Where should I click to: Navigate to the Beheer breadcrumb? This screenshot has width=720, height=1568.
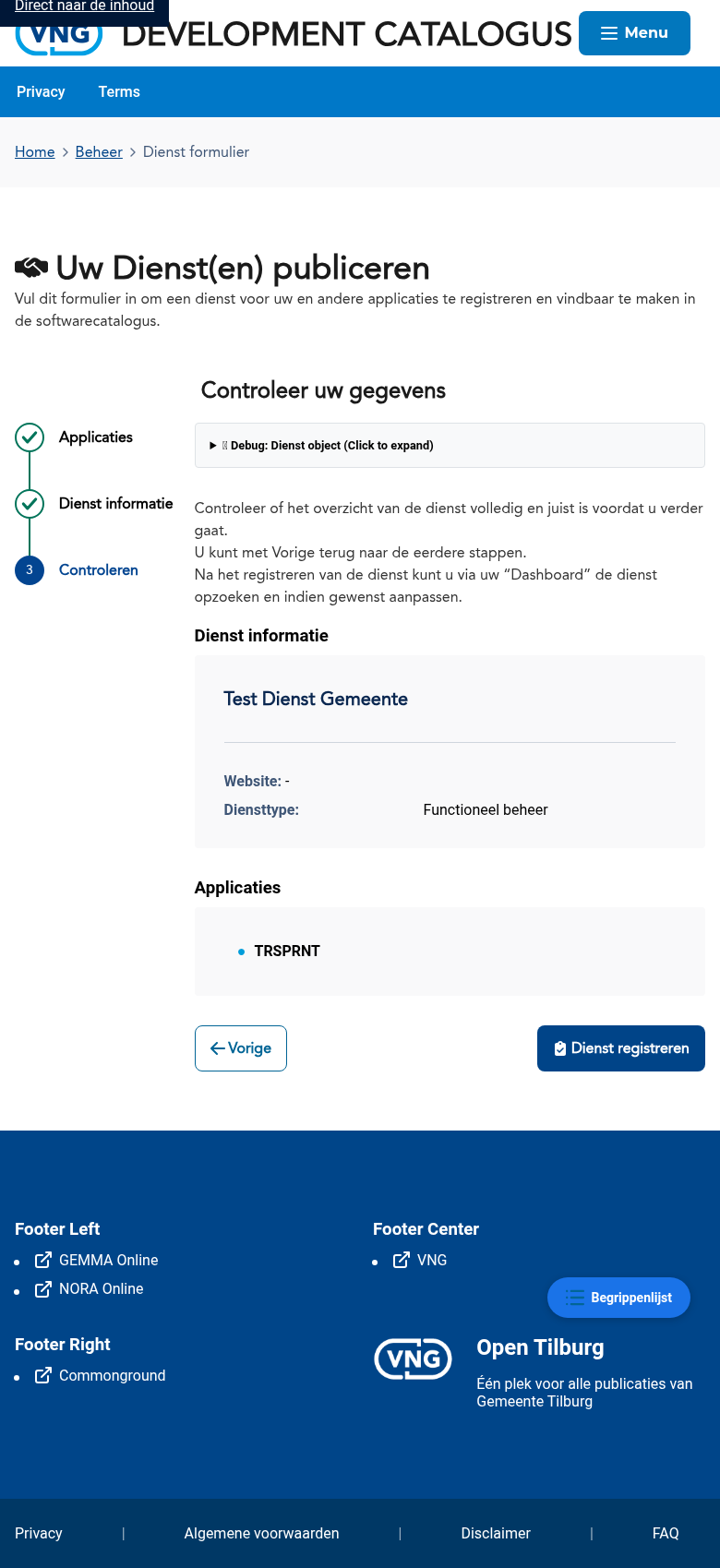click(x=99, y=152)
